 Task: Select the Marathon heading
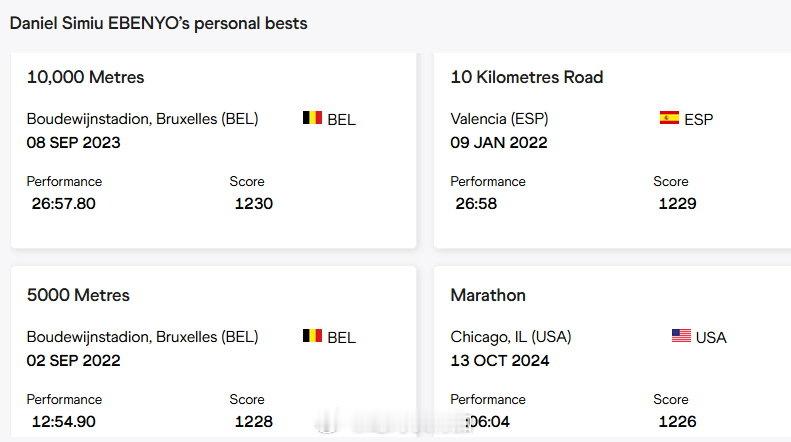(488, 295)
